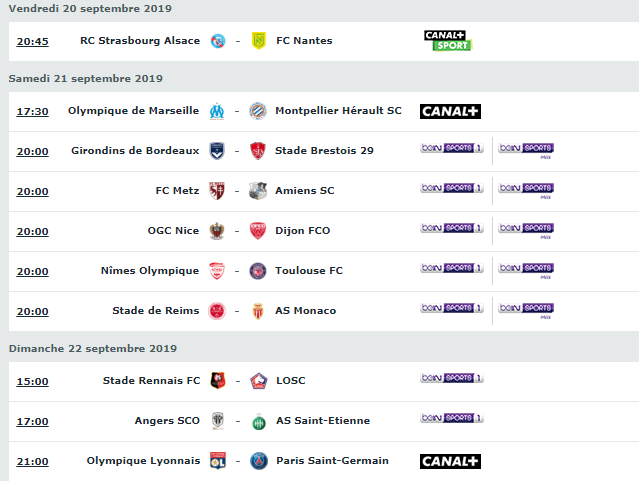639x484 pixels.
Task: Select the AS Saint-Etienne green crest
Action: (259, 421)
